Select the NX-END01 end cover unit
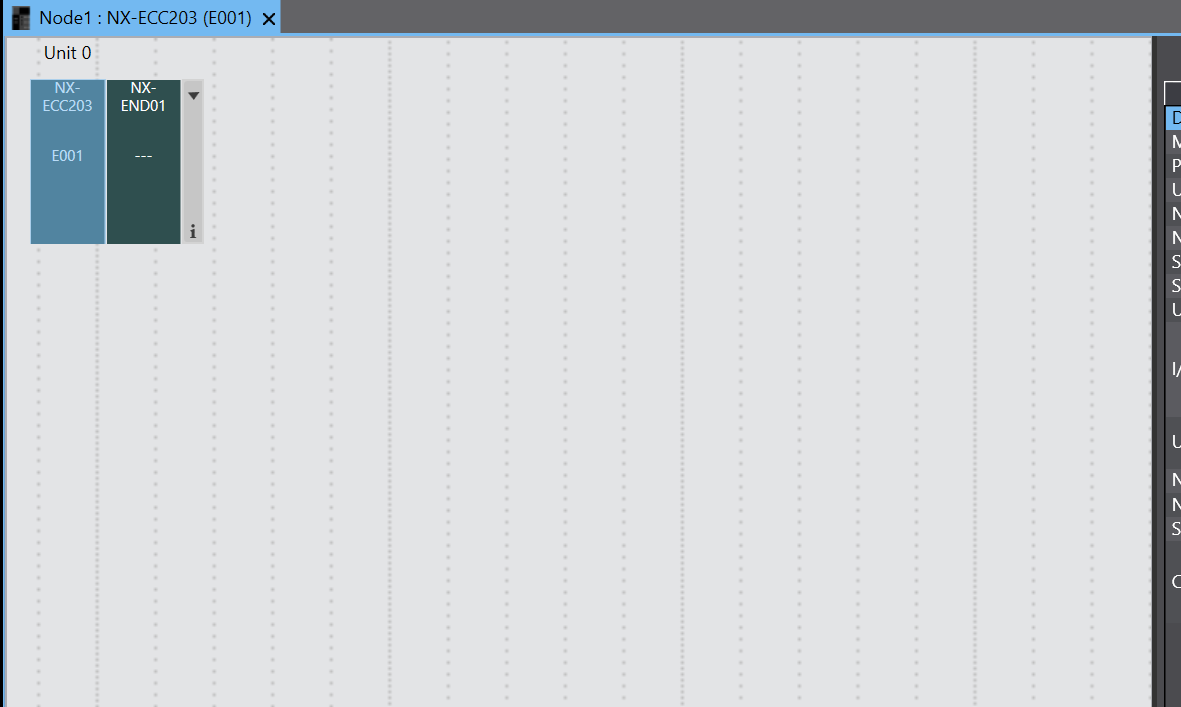 point(144,161)
